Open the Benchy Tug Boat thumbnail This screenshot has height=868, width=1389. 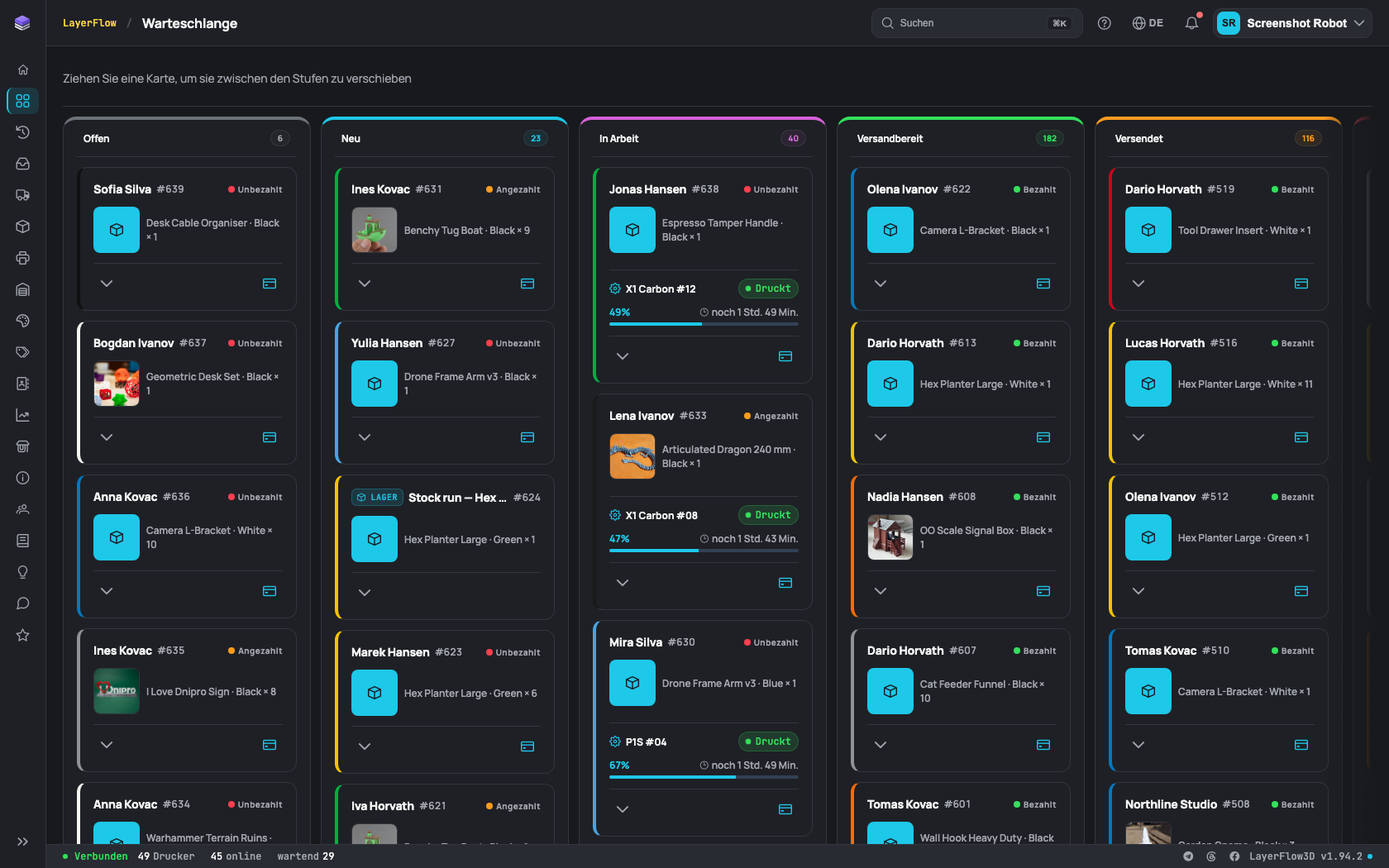pos(375,230)
